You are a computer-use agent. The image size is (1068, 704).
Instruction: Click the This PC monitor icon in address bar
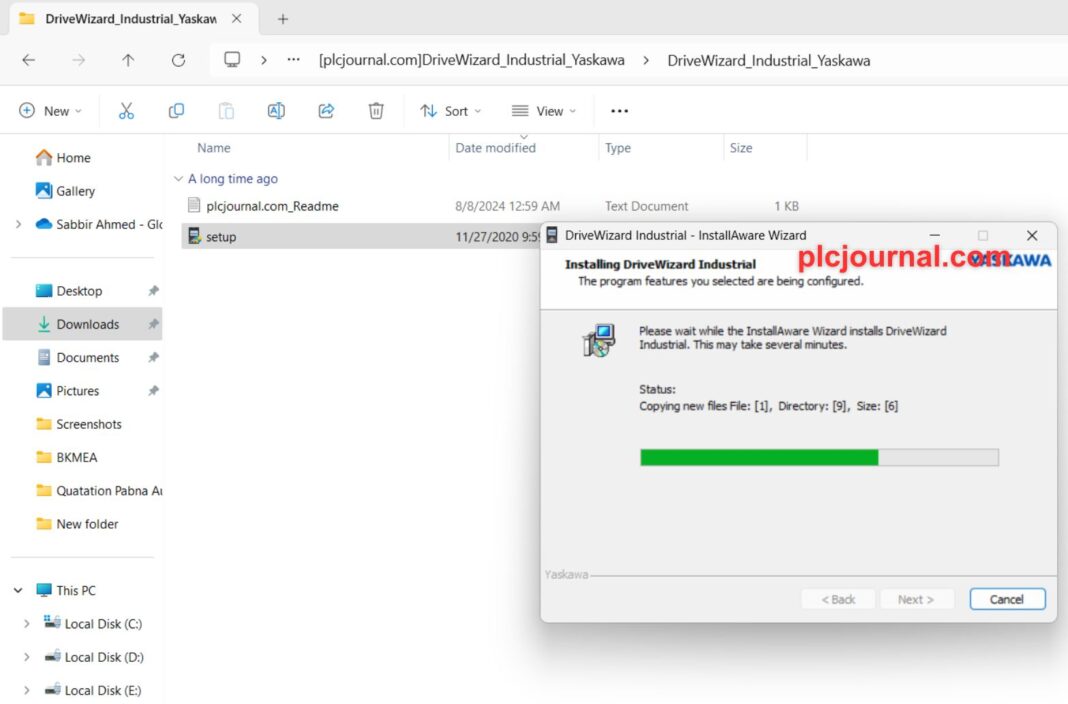point(232,59)
